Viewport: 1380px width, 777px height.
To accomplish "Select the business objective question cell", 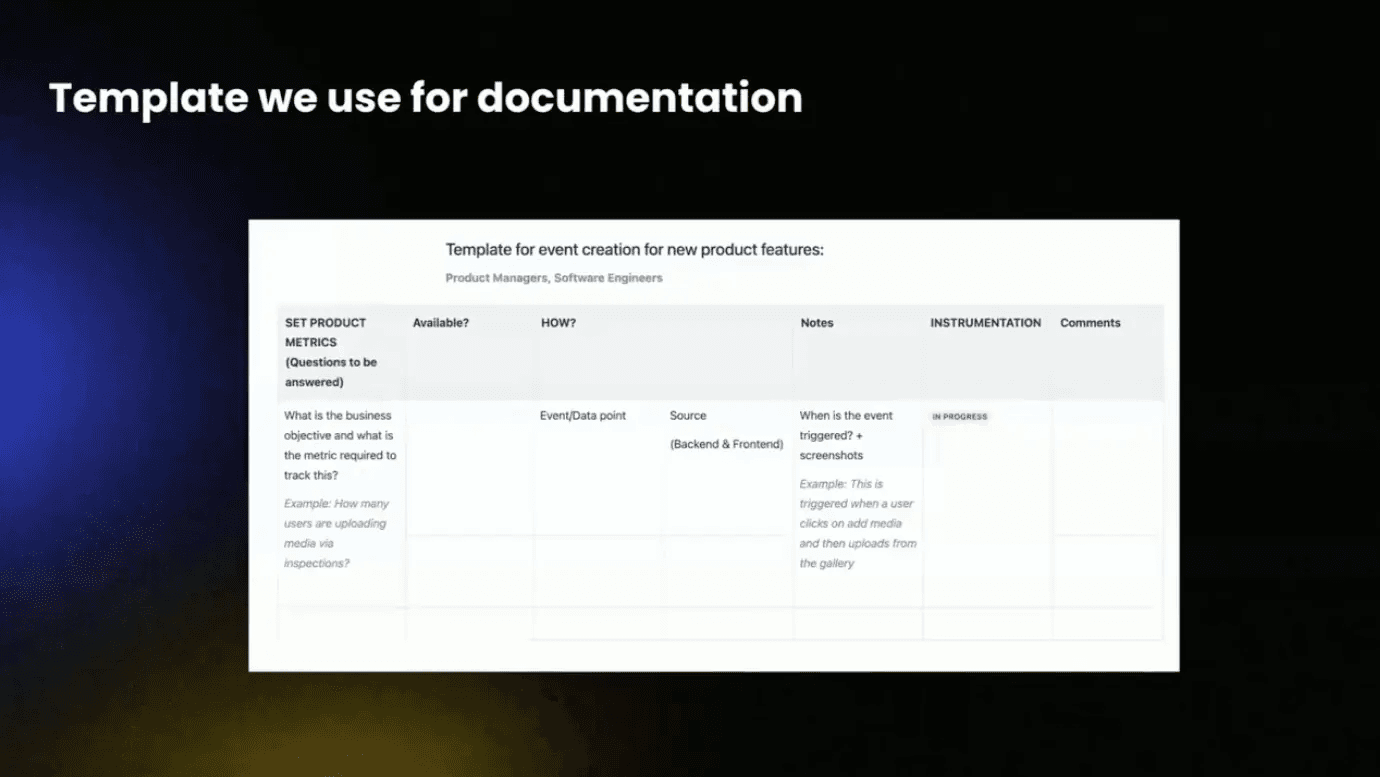I will tap(339, 445).
